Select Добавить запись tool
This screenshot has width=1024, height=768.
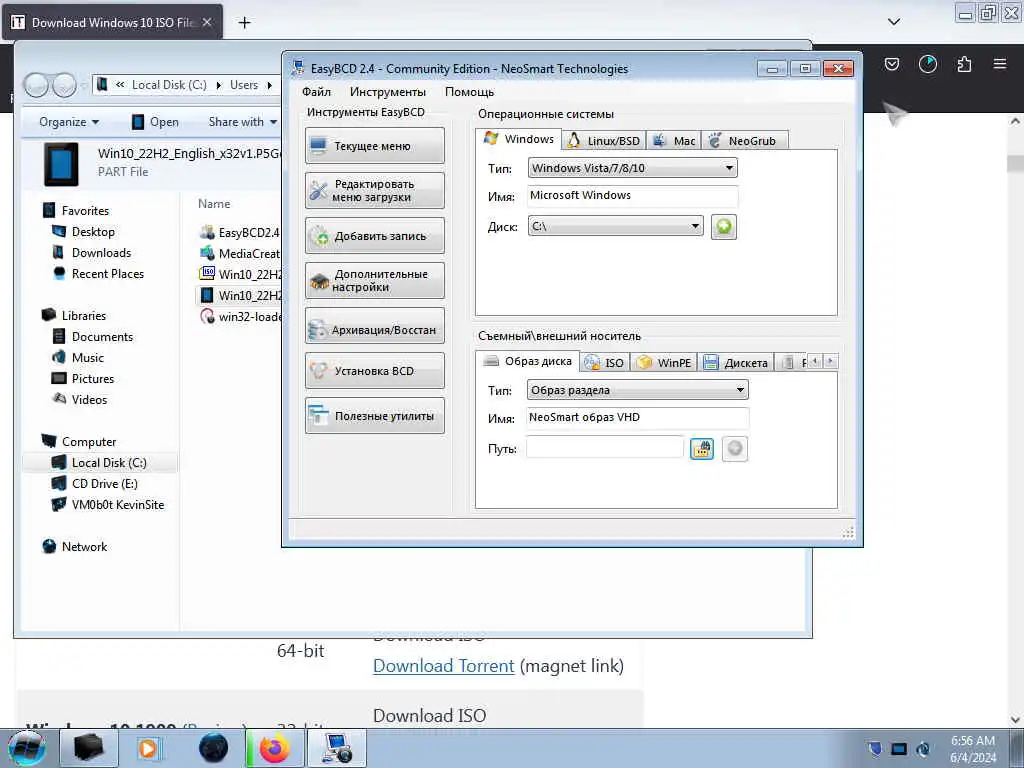coord(374,236)
